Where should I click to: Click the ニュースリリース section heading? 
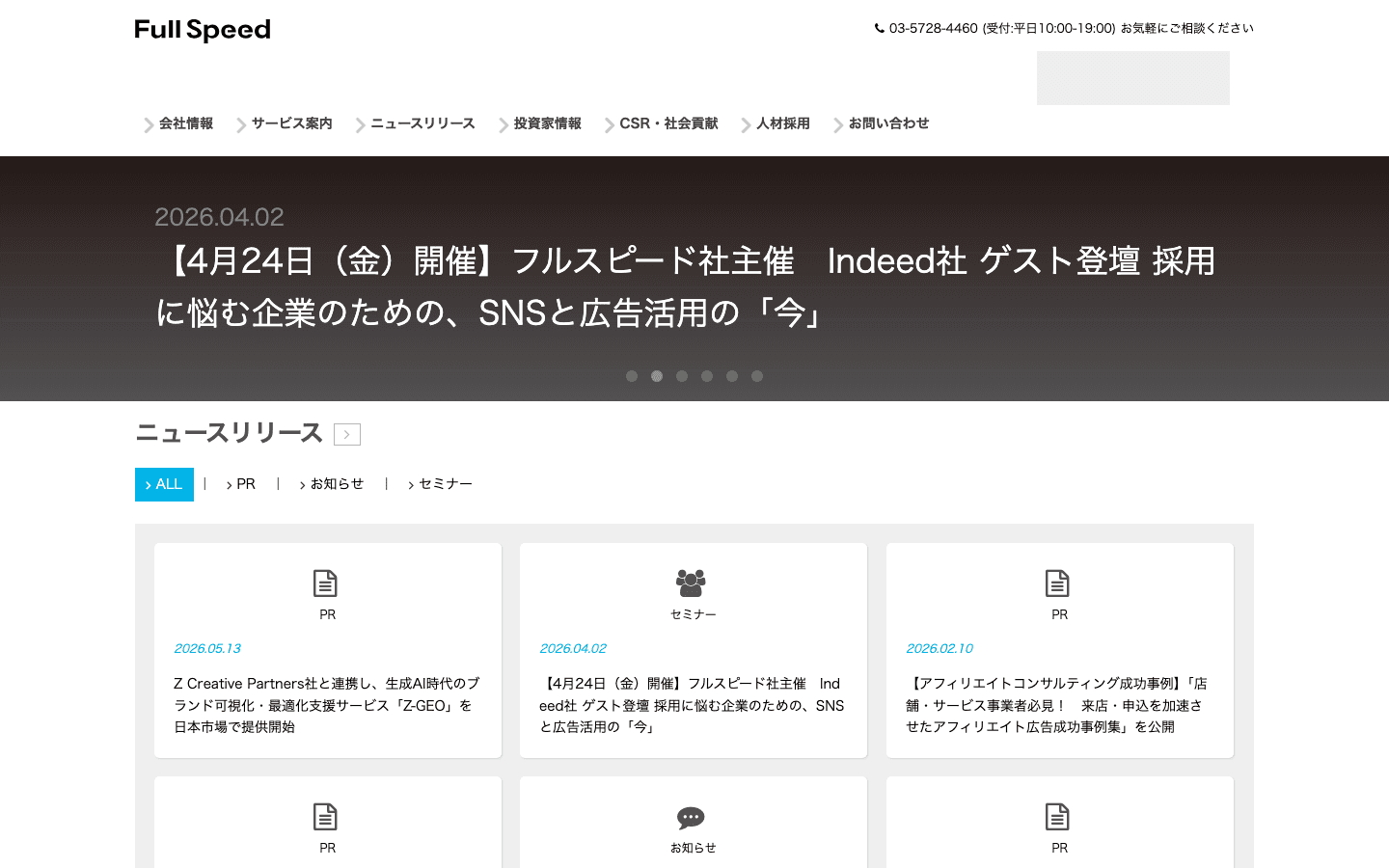[x=229, y=433]
